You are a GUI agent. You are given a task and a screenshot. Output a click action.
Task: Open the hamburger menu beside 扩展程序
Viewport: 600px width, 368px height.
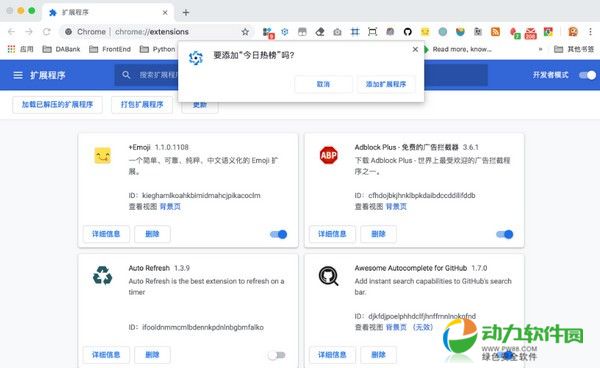coord(18,75)
